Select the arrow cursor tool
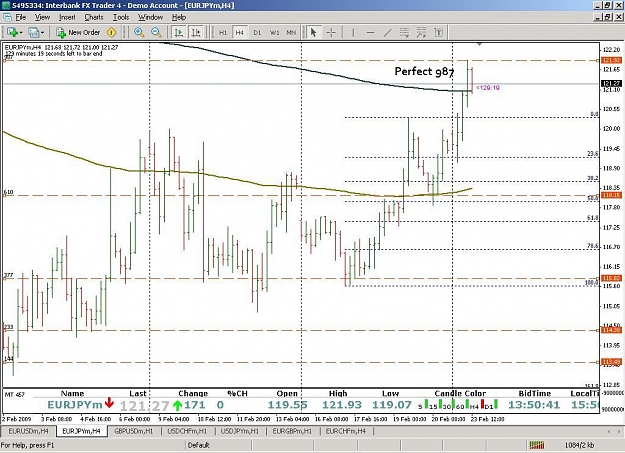Image resolution: width=625 pixels, height=453 pixels. (314, 32)
